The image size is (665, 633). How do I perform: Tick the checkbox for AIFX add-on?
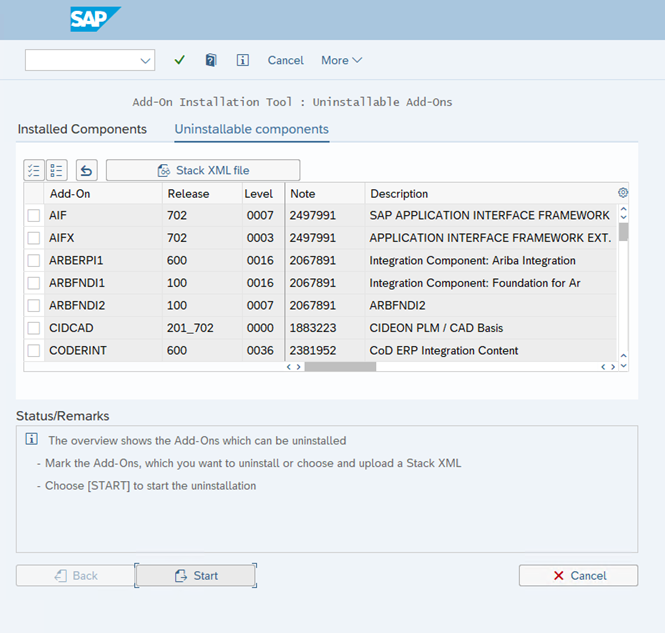pyautogui.click(x=34, y=238)
